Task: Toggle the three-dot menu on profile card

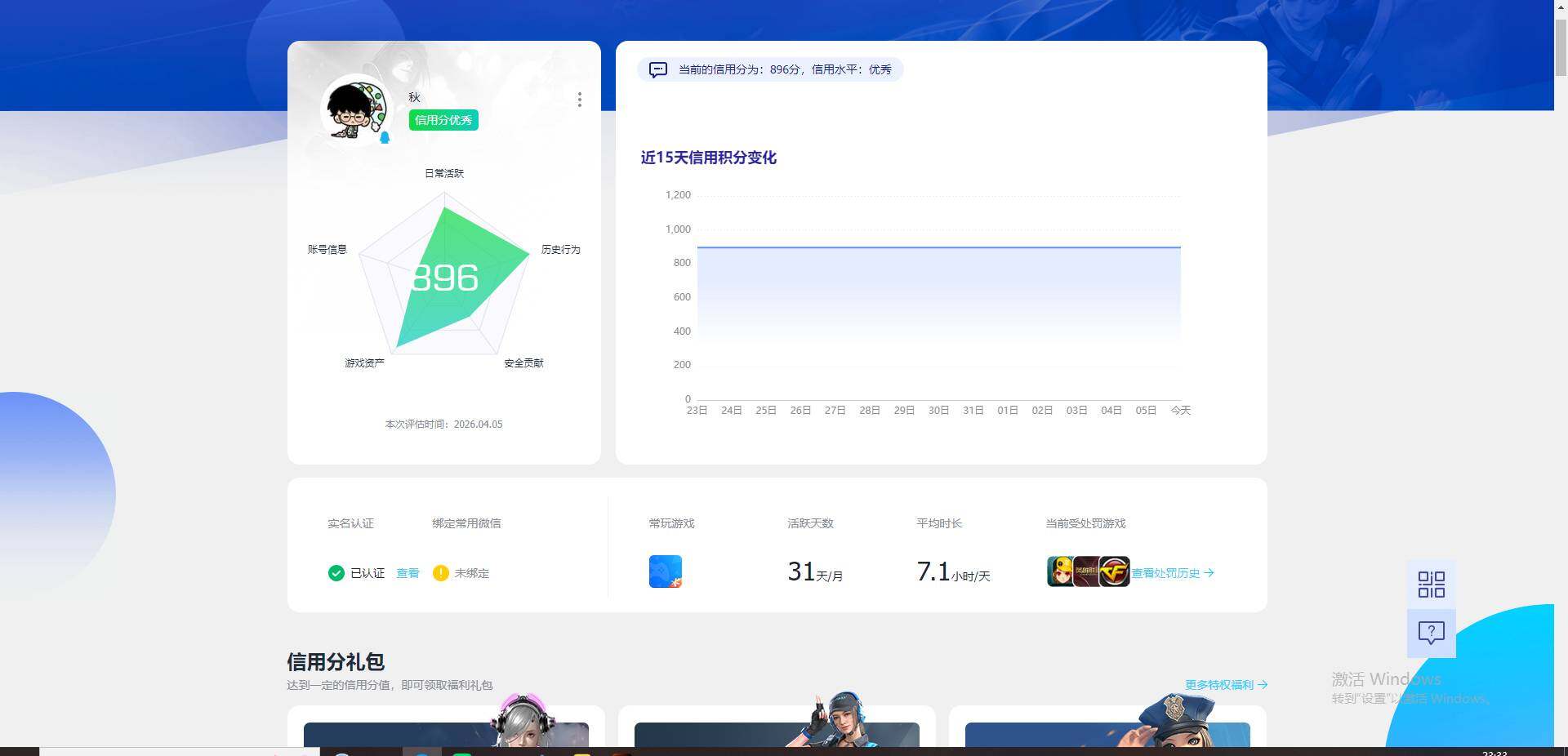Action: click(x=580, y=100)
